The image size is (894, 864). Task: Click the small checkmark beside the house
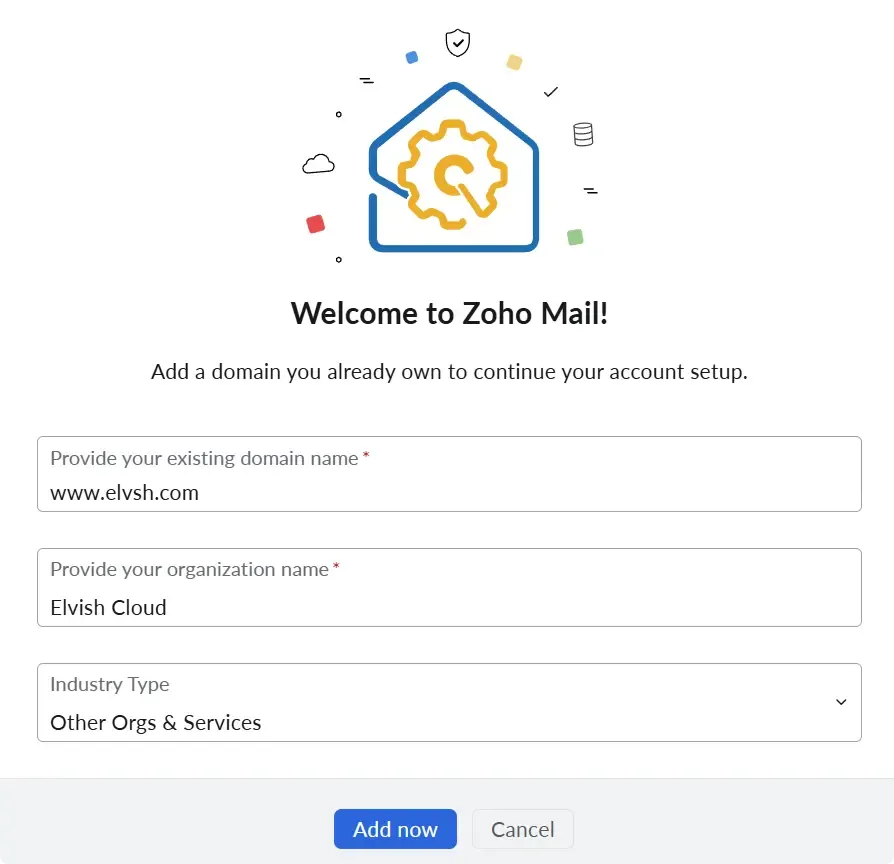[x=551, y=92]
